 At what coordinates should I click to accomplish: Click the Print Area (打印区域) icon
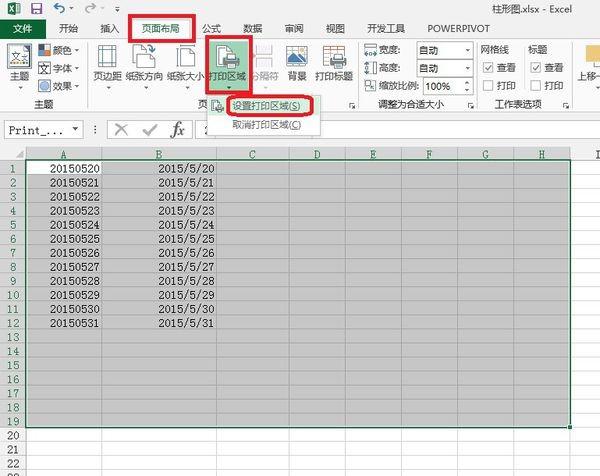tap(227, 60)
